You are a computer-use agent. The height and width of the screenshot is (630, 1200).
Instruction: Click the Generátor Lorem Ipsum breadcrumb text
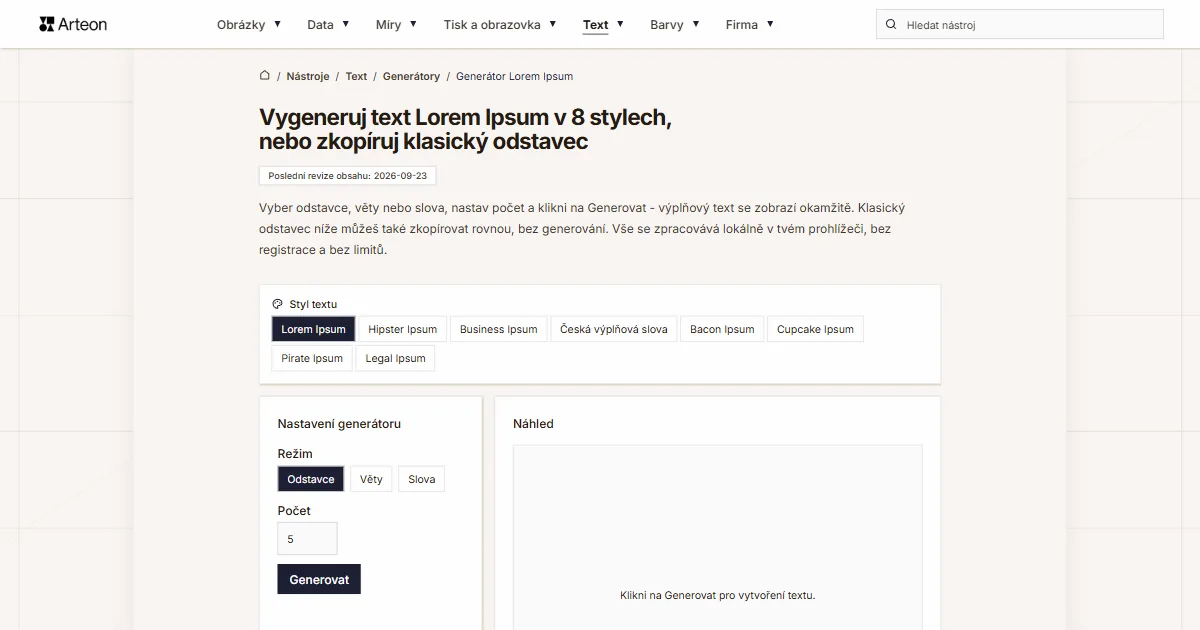point(514,76)
